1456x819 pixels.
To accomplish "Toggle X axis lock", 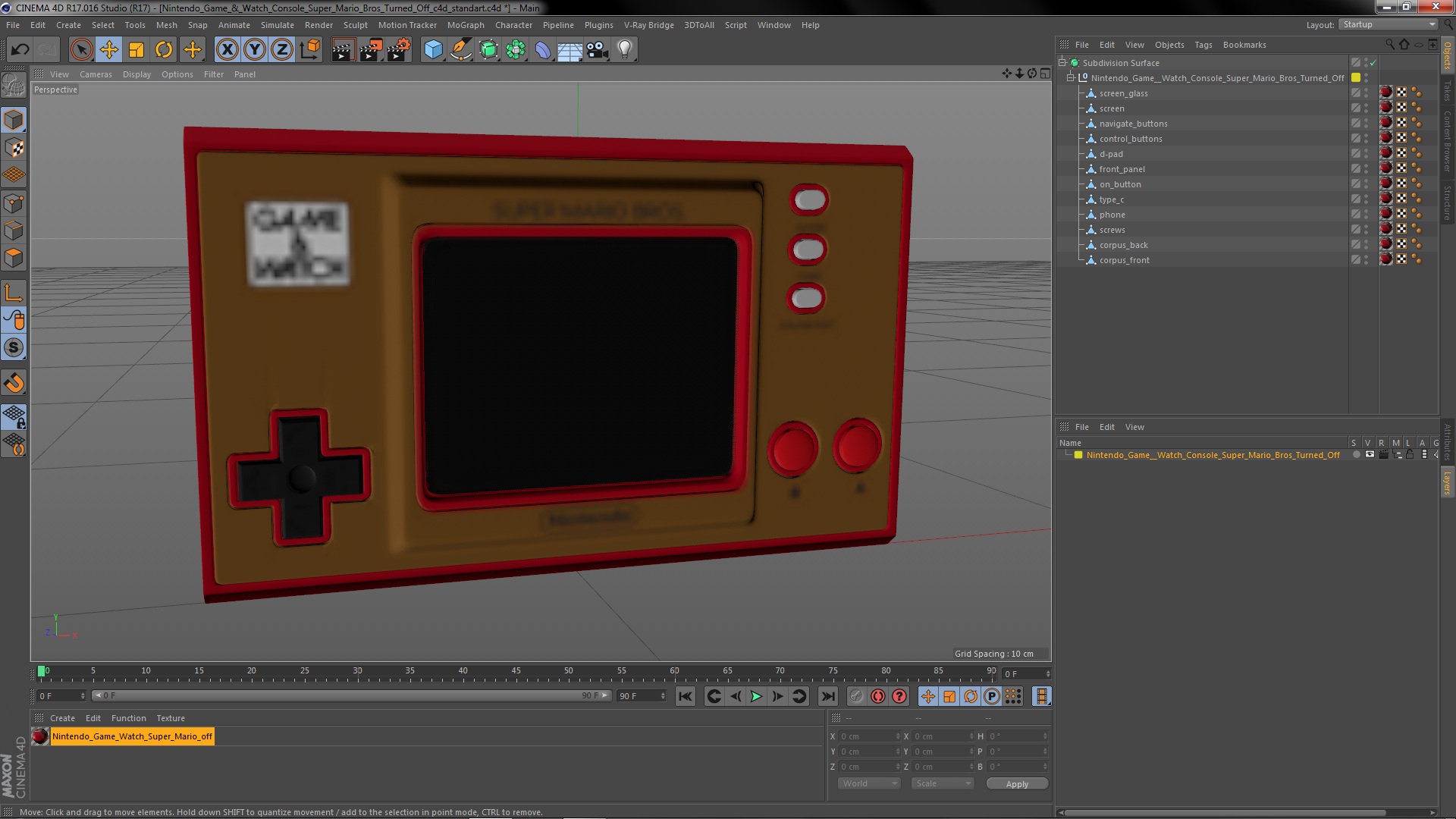I will (x=227, y=50).
